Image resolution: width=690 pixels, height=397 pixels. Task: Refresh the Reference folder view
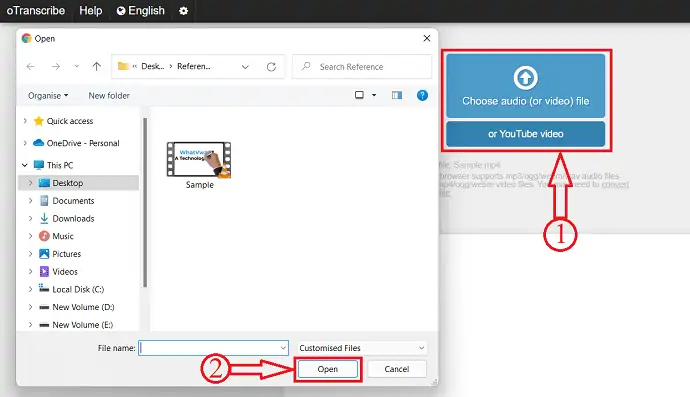[x=271, y=67]
